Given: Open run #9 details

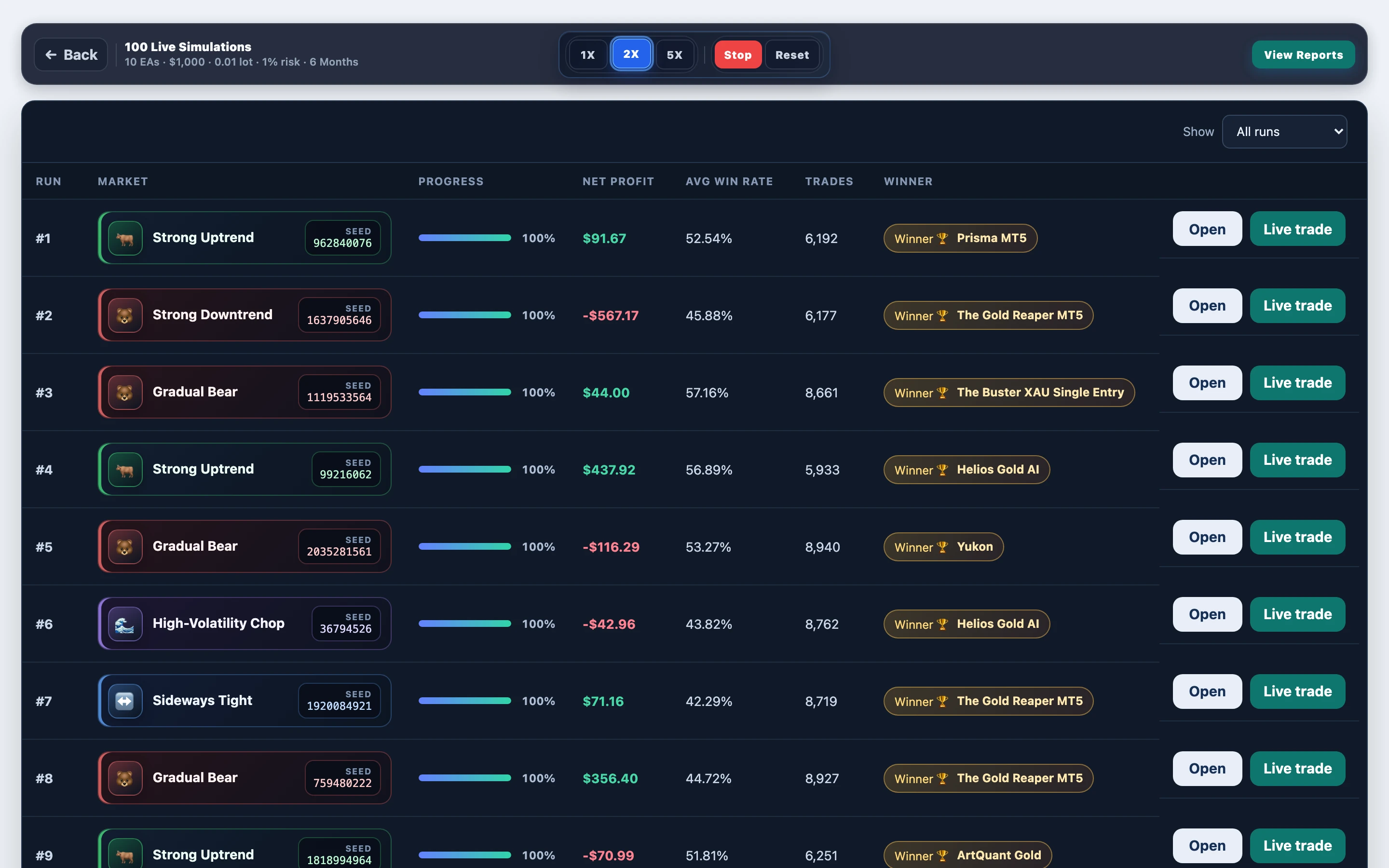Looking at the screenshot, I should pyautogui.click(x=1207, y=846).
